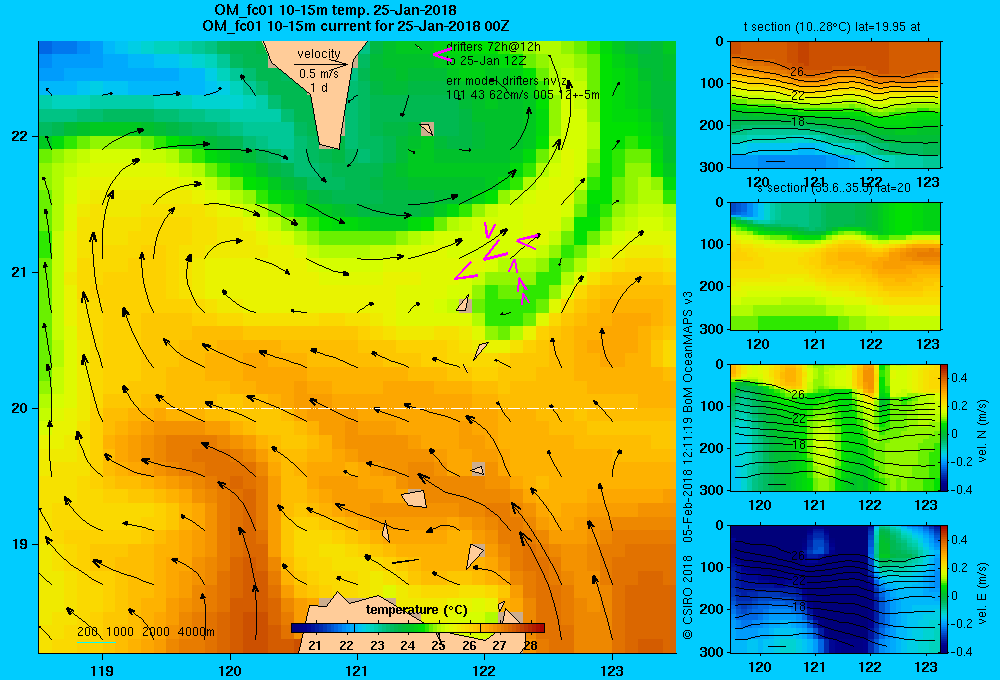Click the vel. E colorbar beside the bottom panel
Image resolution: width=1000 pixels, height=680 pixels.
tap(945, 589)
